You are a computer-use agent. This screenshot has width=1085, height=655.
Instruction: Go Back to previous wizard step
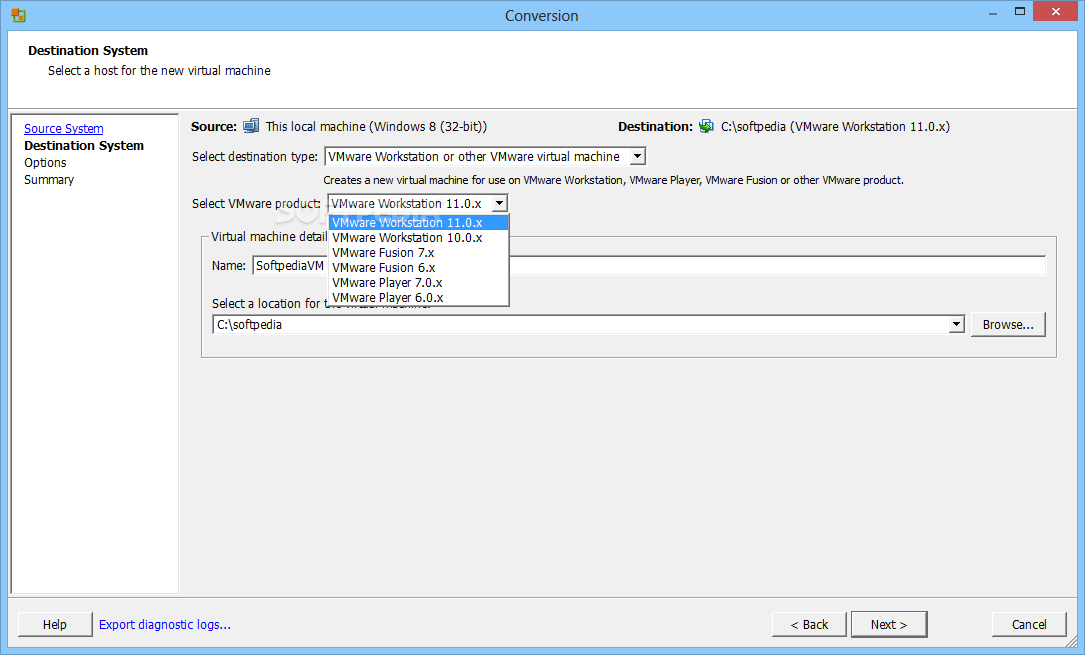pyautogui.click(x=809, y=625)
